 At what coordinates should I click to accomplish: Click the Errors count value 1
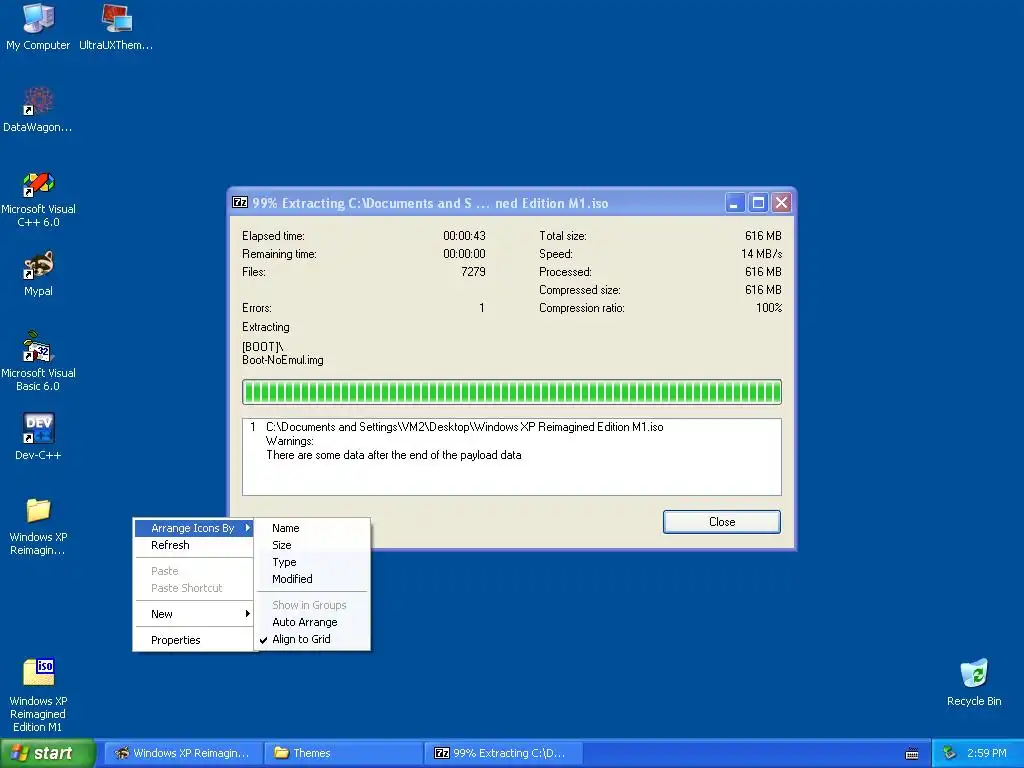tap(482, 308)
